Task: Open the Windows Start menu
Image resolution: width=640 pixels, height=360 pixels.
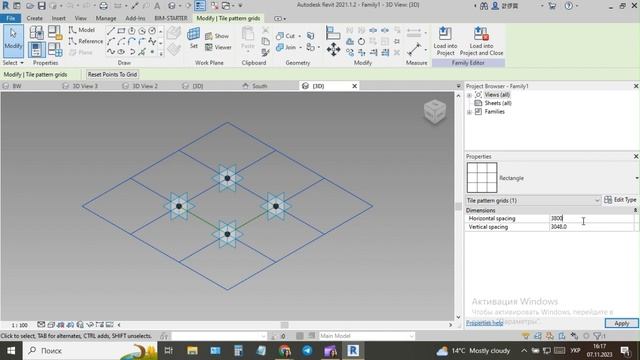Action: click(11, 351)
